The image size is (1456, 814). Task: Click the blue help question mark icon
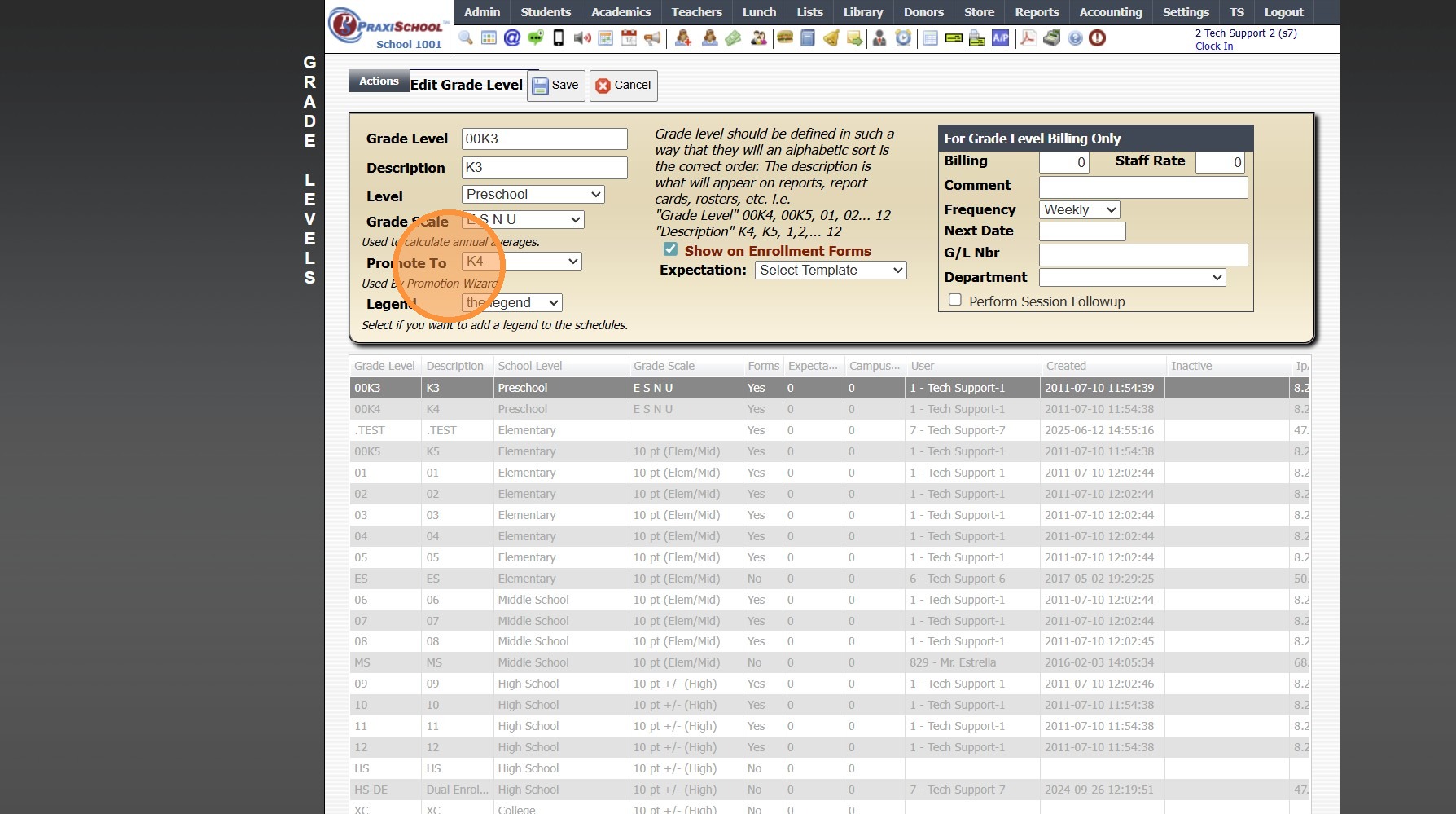[1075, 37]
